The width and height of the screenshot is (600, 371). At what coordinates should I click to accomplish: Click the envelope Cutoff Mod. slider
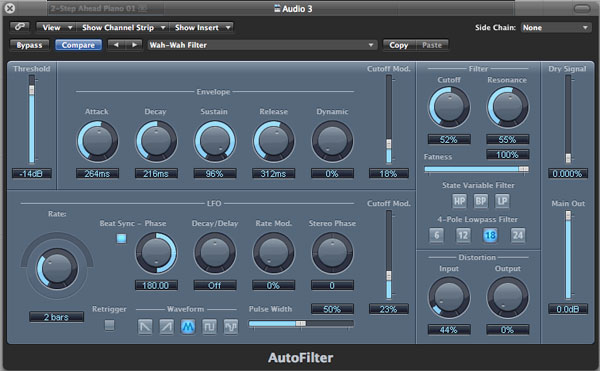click(x=389, y=119)
